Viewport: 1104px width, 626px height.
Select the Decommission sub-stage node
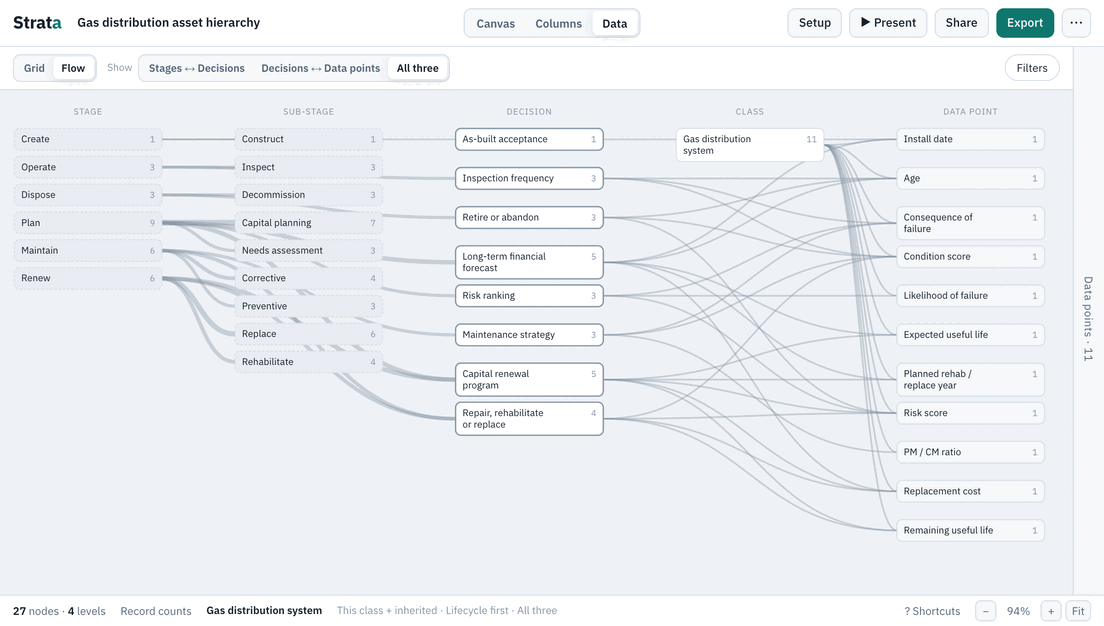[308, 195]
